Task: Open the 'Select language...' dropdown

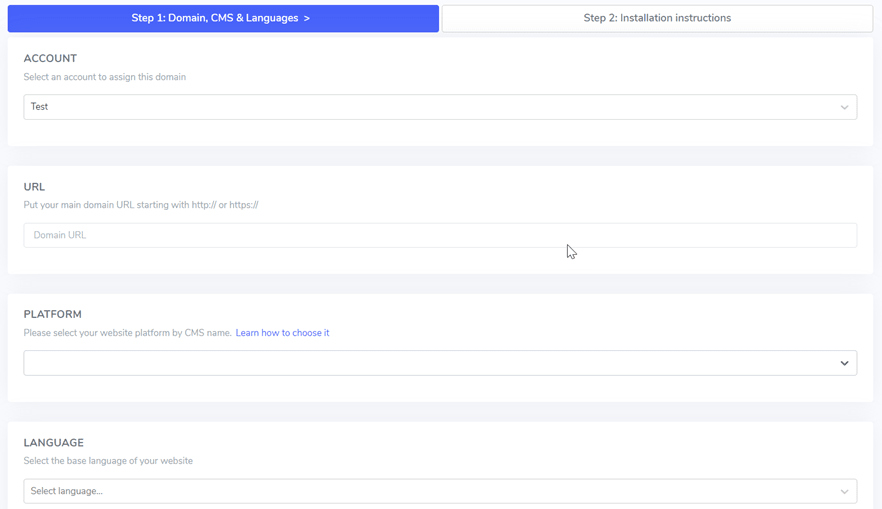Action: (x=440, y=491)
